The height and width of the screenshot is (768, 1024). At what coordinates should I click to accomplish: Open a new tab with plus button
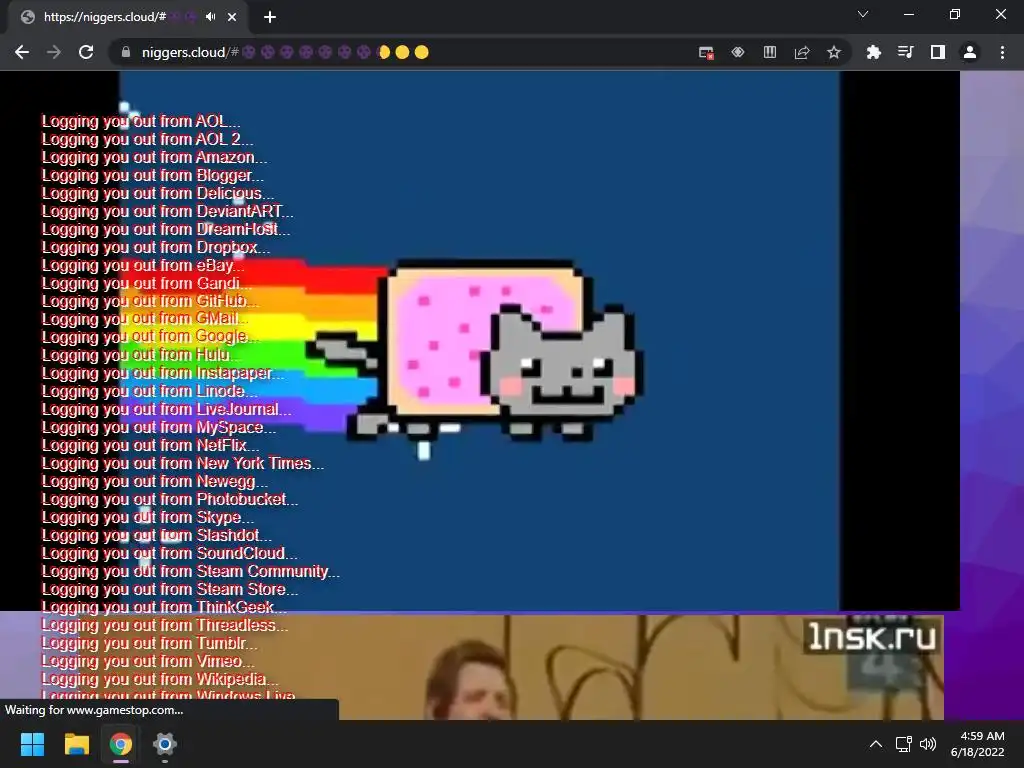point(270,17)
